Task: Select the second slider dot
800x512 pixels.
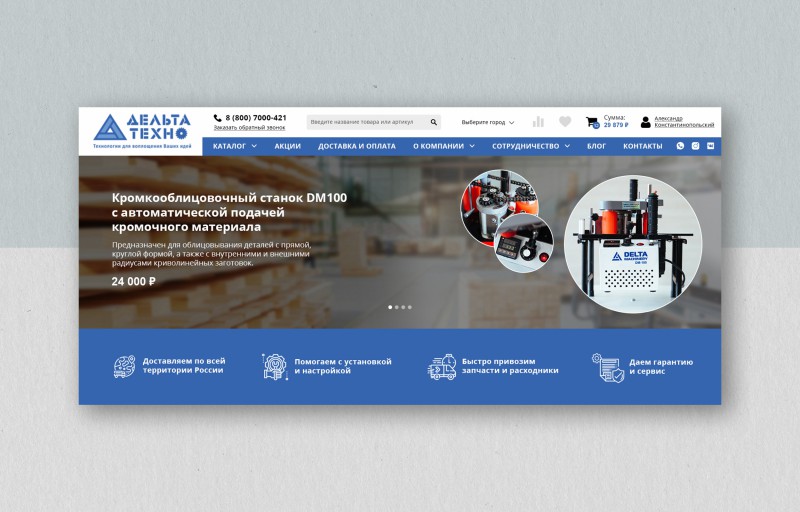Action: click(397, 307)
